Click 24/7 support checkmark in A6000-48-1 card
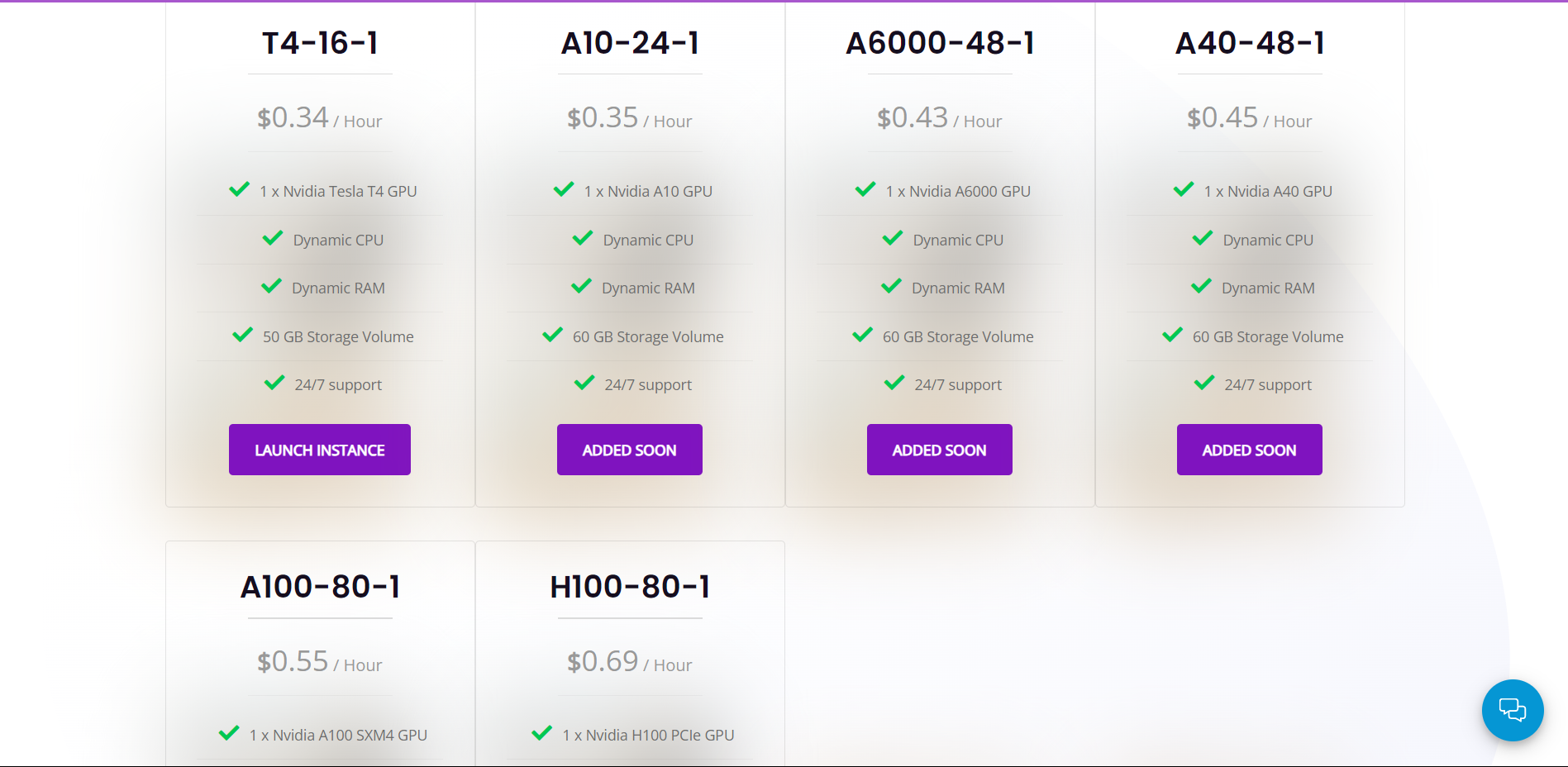Screen dimensions: 1568x767 [x=894, y=383]
